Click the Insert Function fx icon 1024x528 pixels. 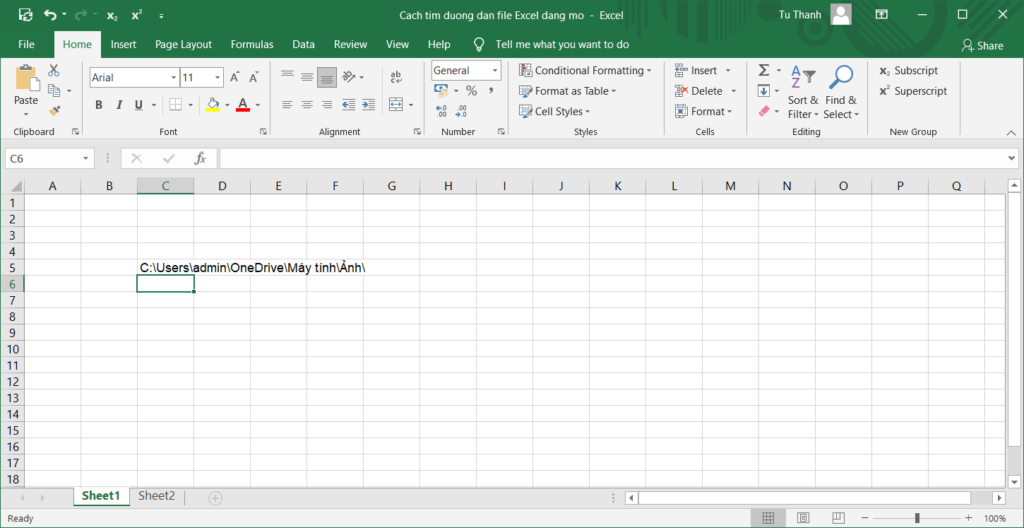[200, 158]
